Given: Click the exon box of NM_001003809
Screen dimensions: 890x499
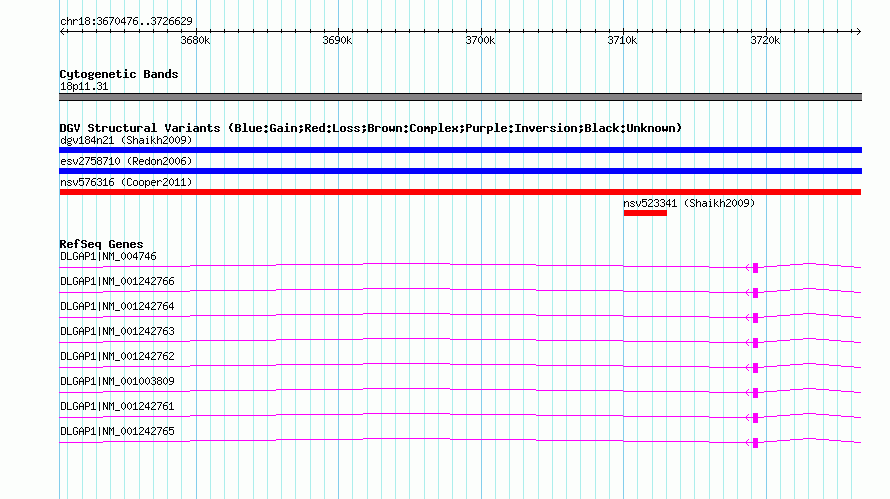Looking at the screenshot, I should coord(755,393).
